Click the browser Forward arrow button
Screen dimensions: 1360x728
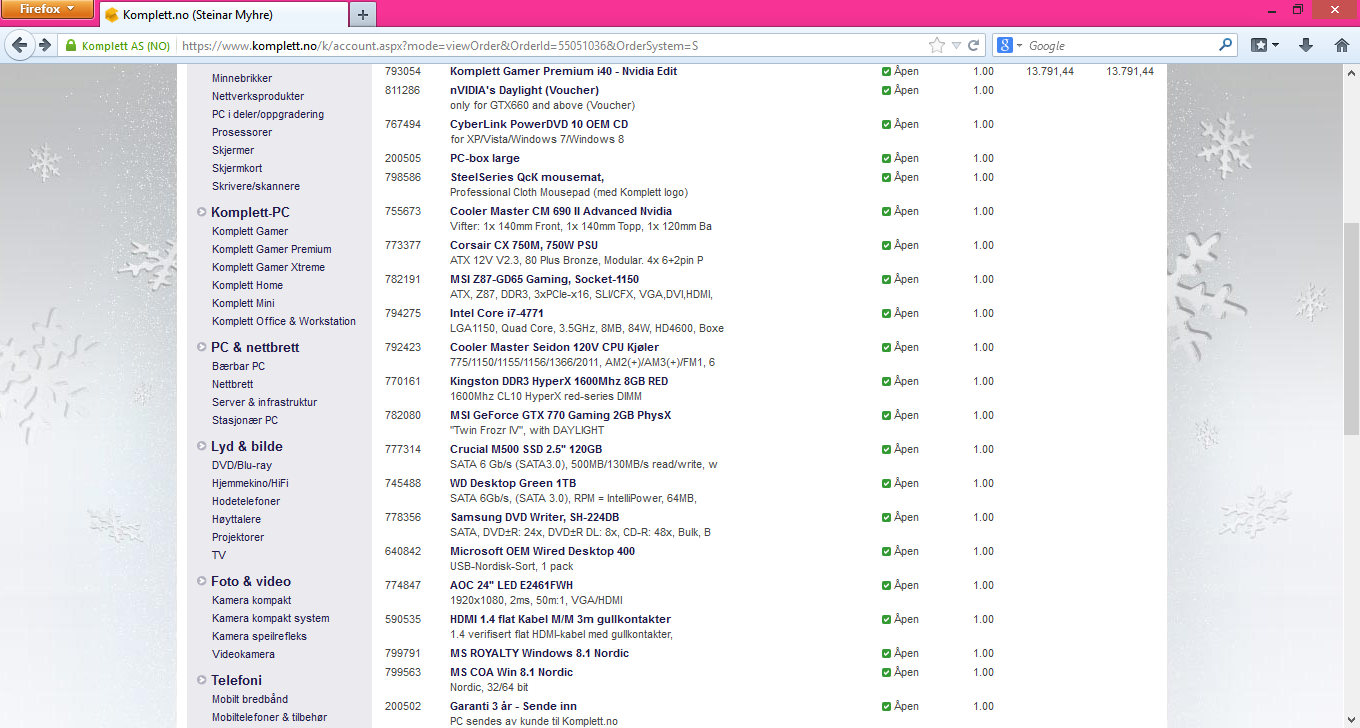point(44,45)
